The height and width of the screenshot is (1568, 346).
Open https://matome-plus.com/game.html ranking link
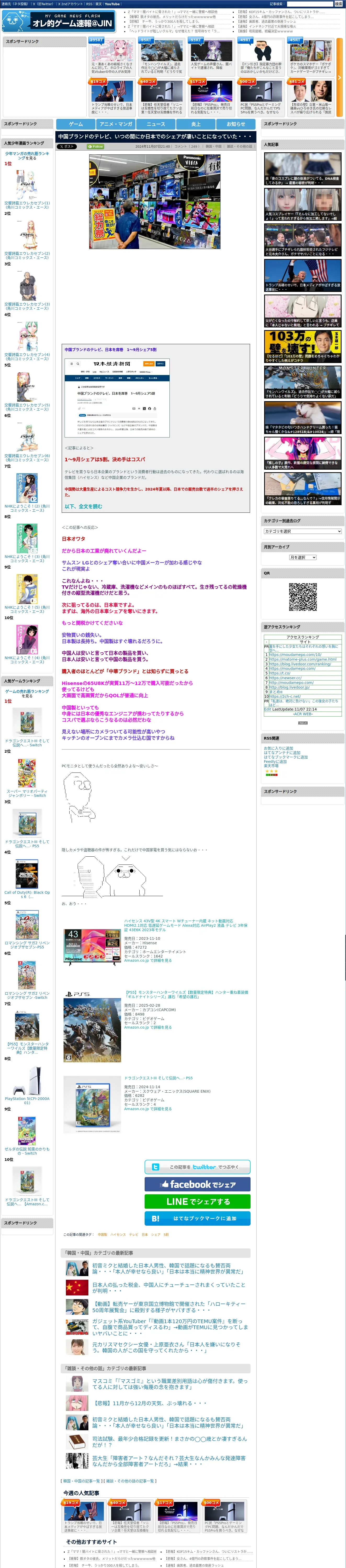pyautogui.click(x=303, y=659)
